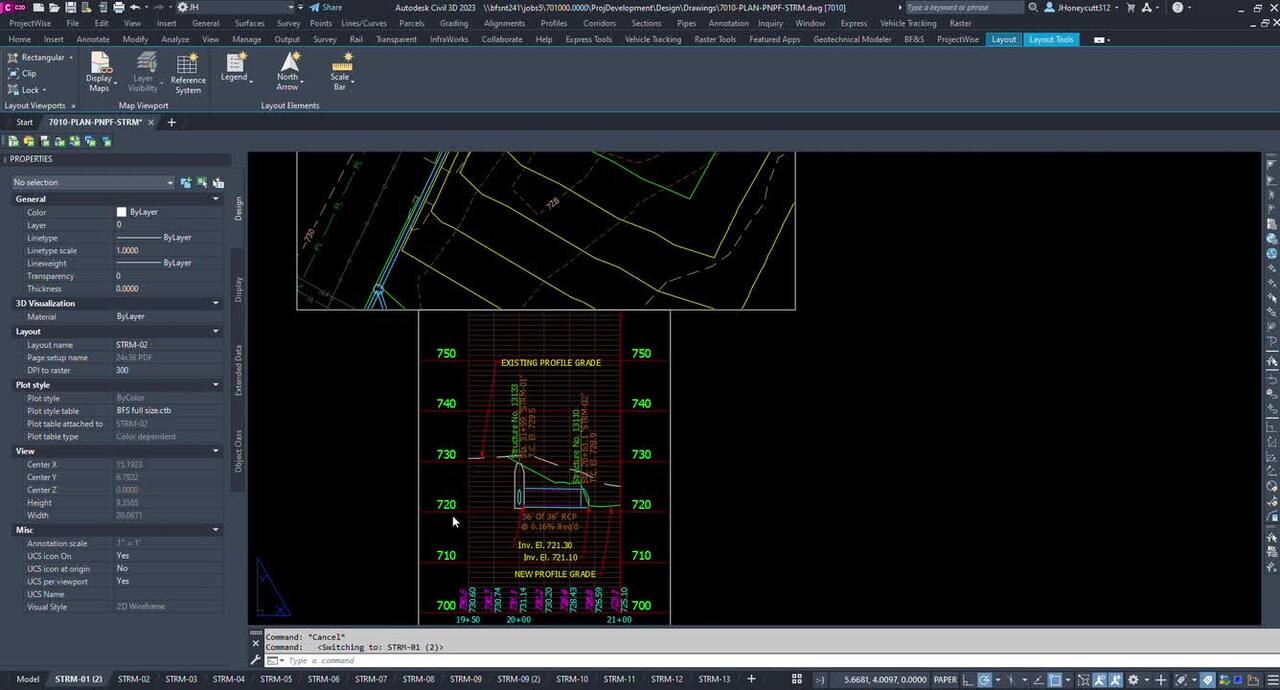Open the No selection object dropdown

point(92,182)
